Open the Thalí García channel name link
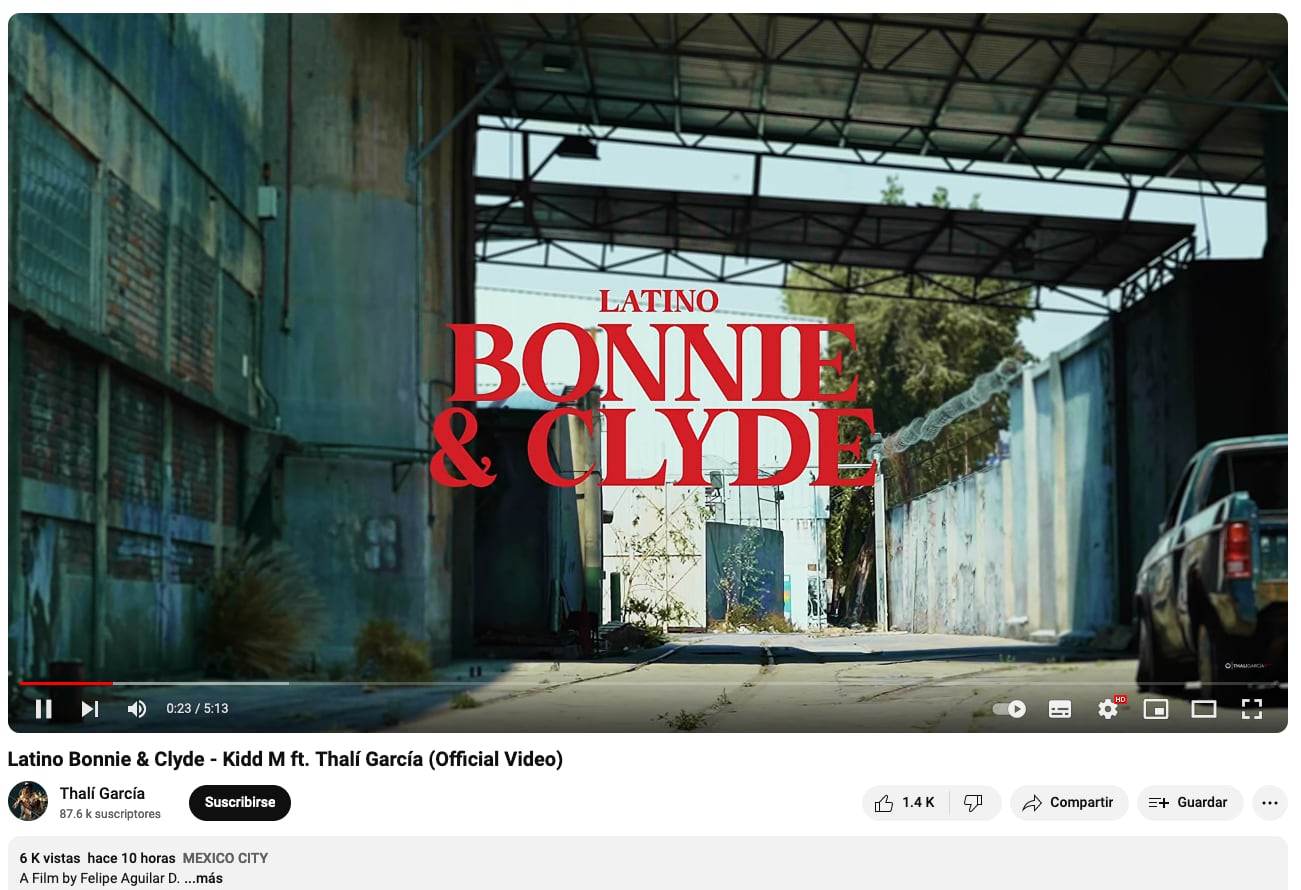This screenshot has width=1301, height=890. click(102, 793)
